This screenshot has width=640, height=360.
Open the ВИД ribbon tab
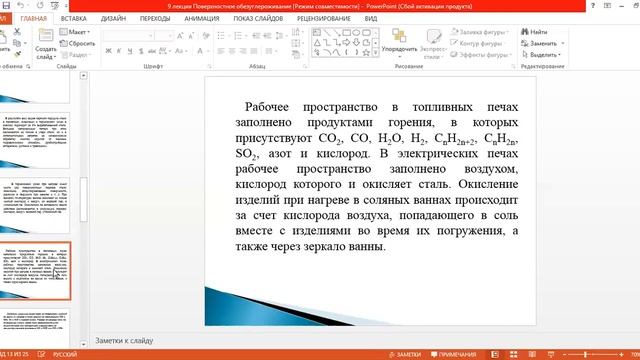point(371,18)
